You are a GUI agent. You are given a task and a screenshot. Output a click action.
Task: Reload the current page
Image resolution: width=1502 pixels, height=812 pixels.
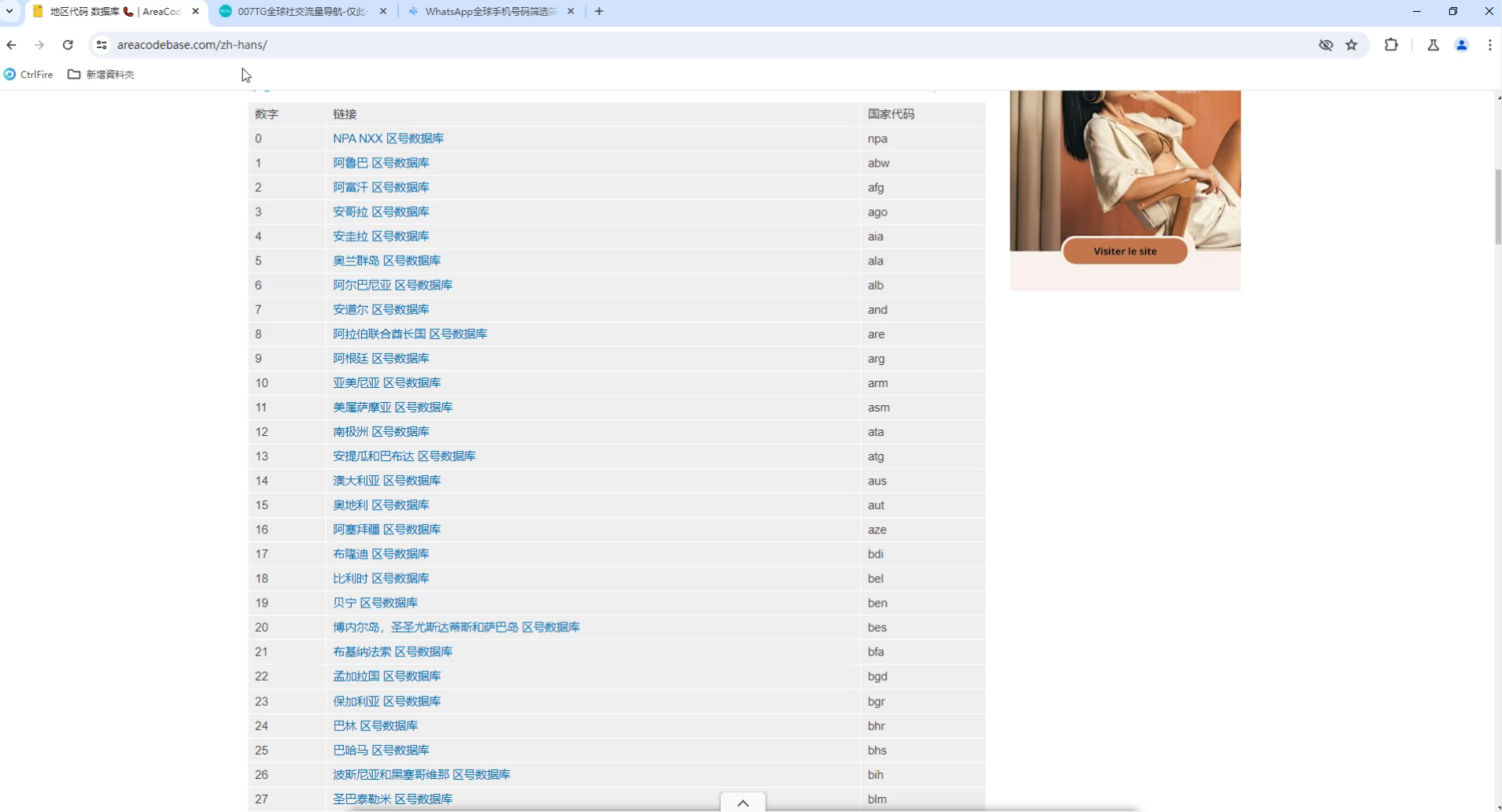(68, 45)
